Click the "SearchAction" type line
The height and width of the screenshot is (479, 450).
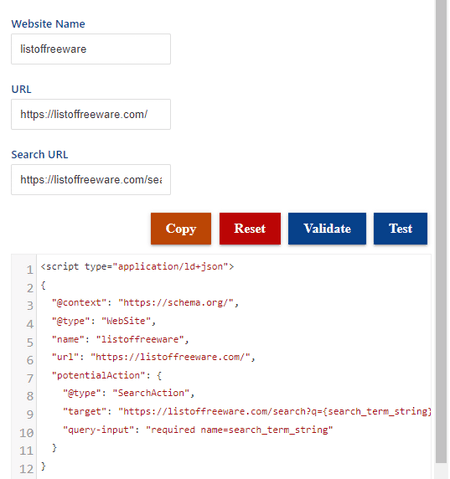(129, 393)
